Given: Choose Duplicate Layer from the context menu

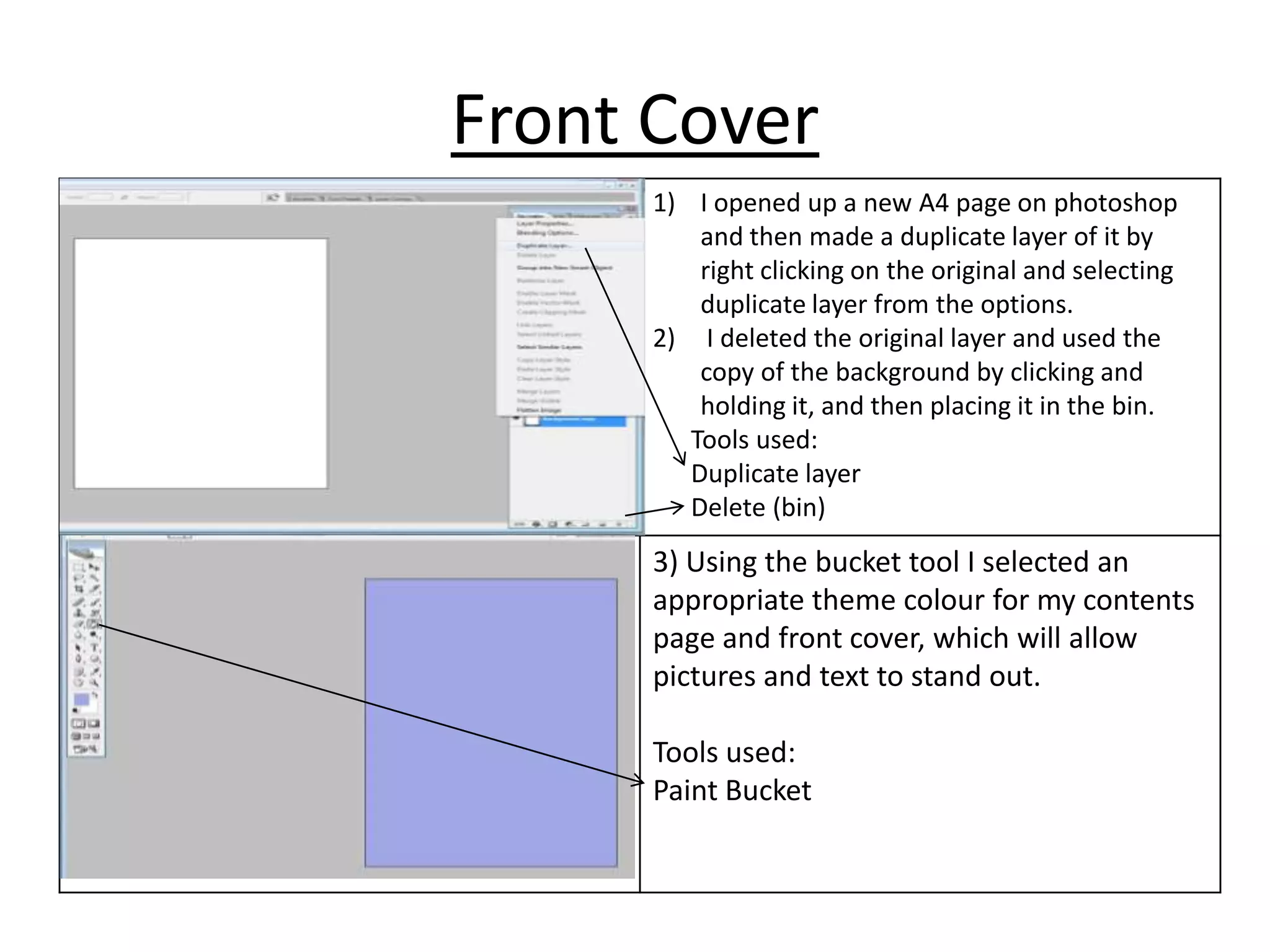Looking at the screenshot, I should (x=543, y=245).
